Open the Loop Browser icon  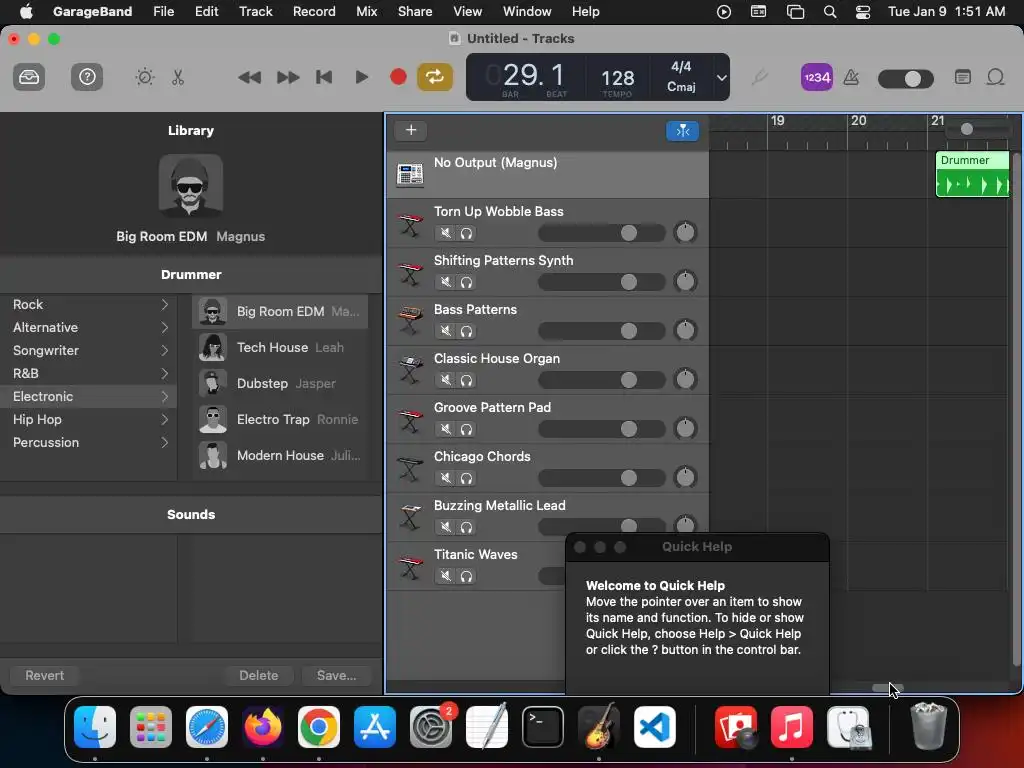995,77
